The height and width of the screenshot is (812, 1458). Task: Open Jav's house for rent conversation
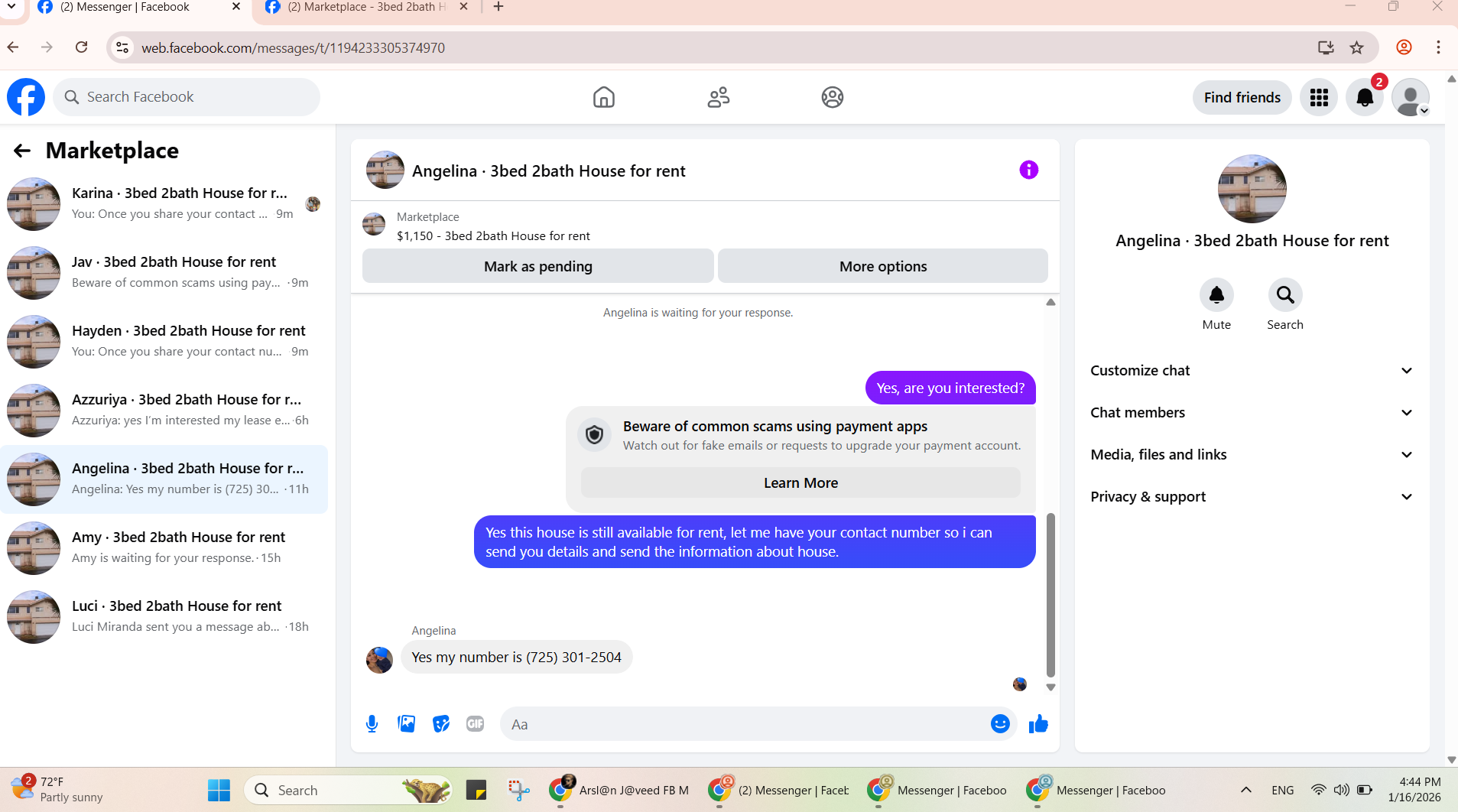pyautogui.click(x=164, y=273)
